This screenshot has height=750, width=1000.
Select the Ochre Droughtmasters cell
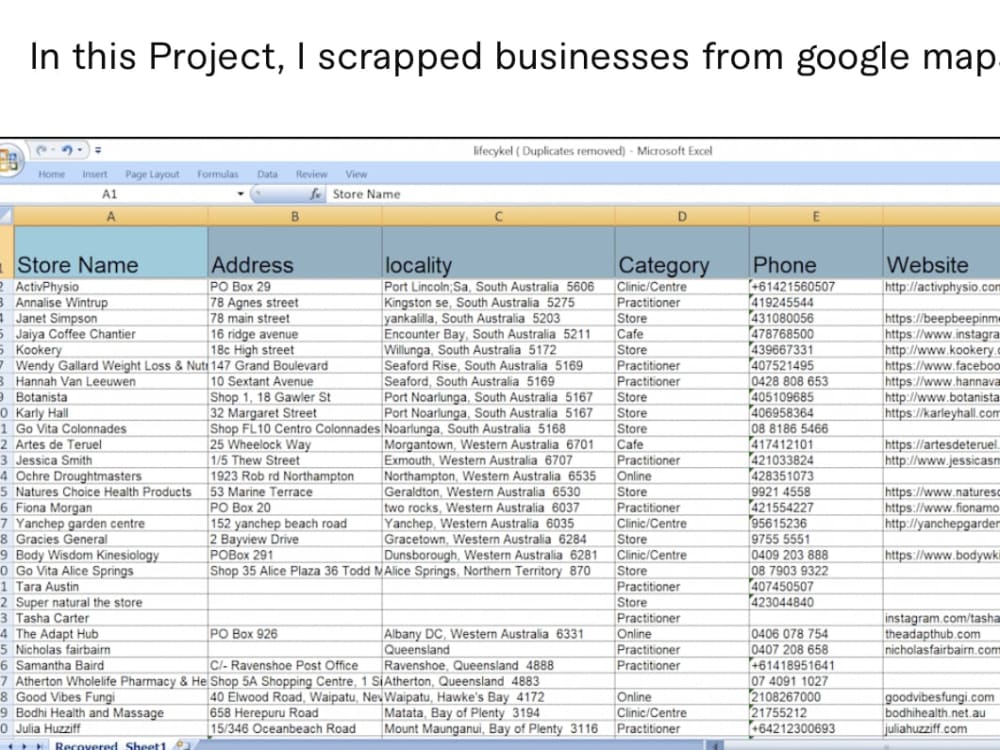point(111,476)
